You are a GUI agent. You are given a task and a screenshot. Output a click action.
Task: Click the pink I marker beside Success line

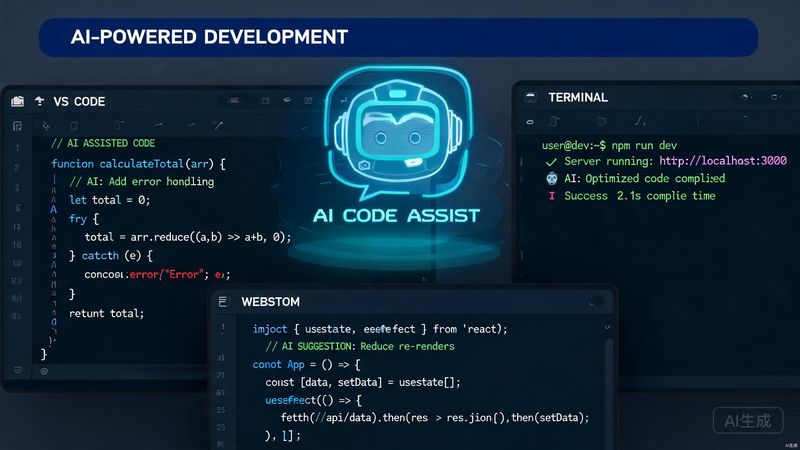552,196
